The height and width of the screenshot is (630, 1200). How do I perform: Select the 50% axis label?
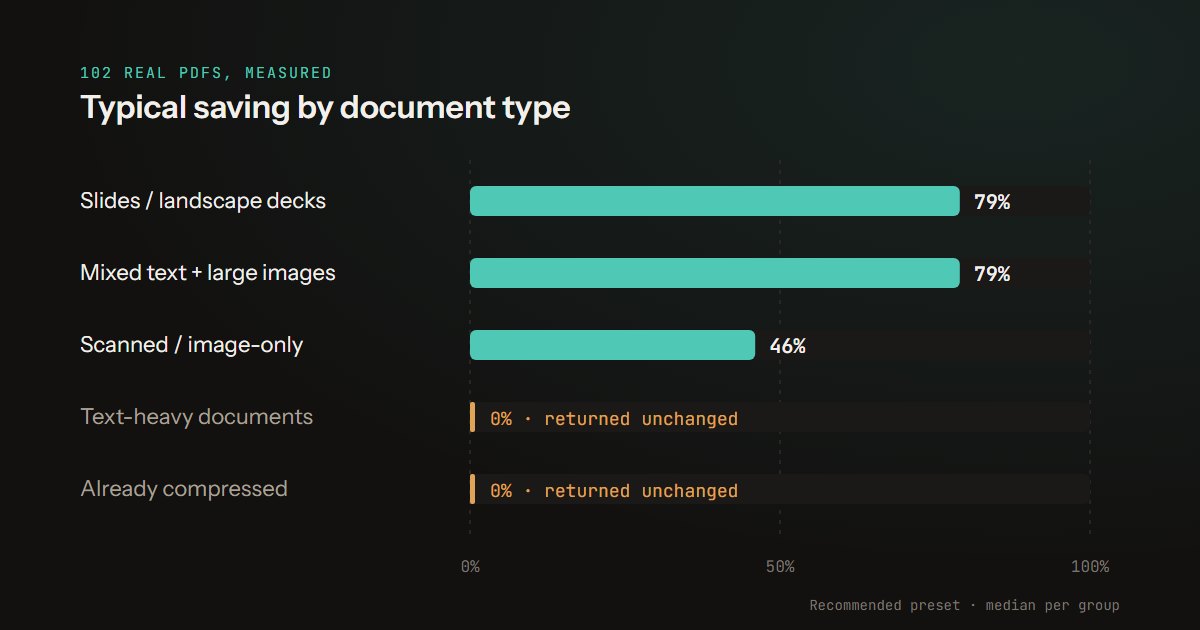point(780,567)
